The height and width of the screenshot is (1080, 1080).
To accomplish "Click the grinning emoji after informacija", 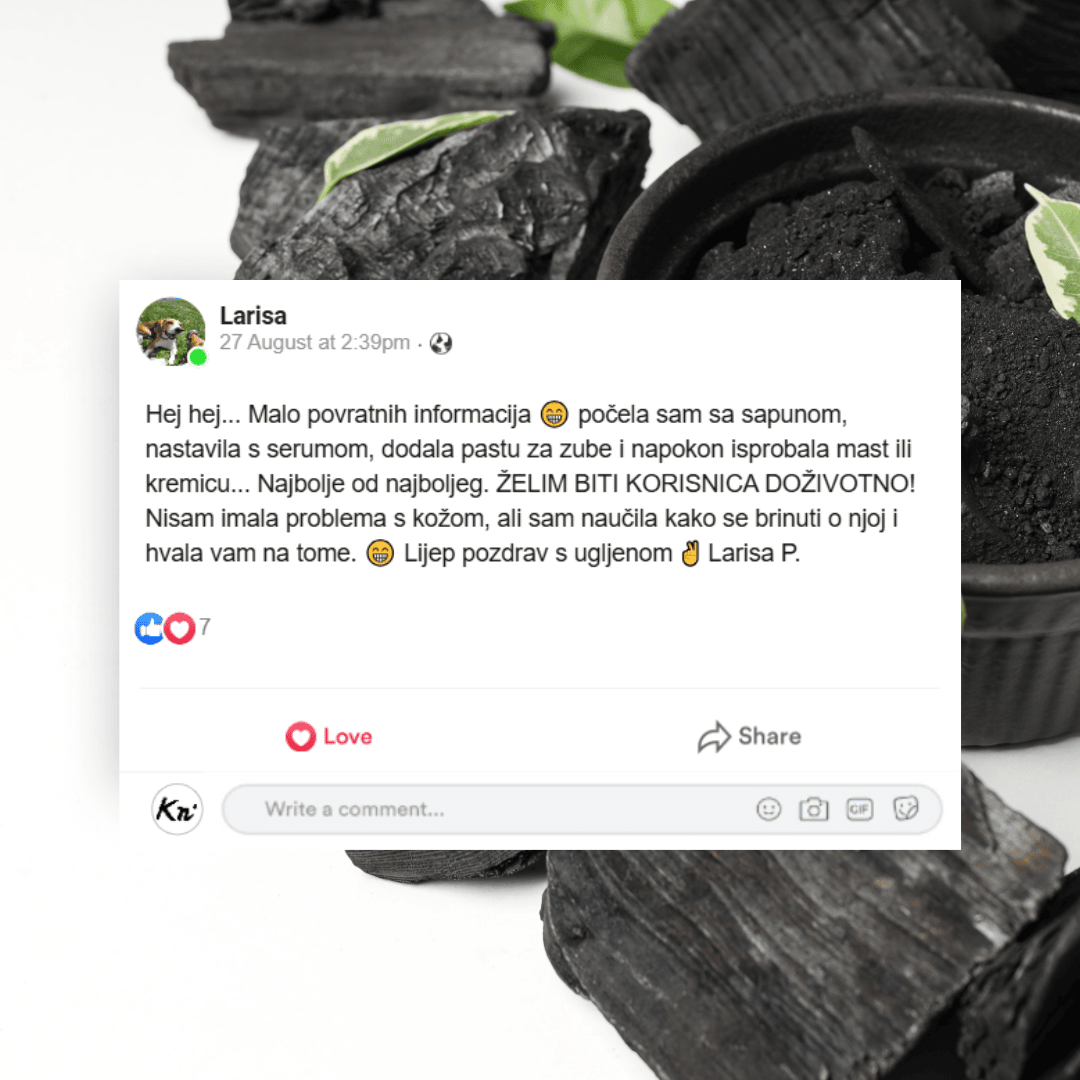I will pyautogui.click(x=554, y=415).
